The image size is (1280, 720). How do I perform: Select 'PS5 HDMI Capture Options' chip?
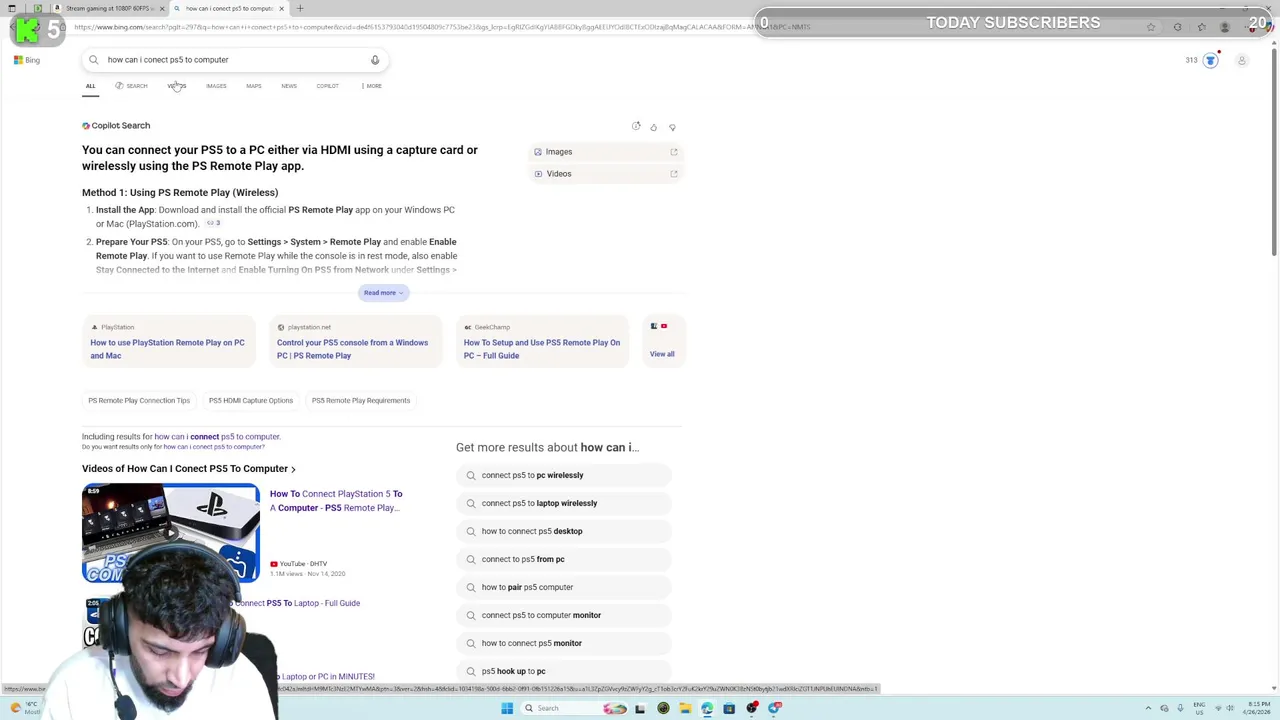click(x=251, y=401)
